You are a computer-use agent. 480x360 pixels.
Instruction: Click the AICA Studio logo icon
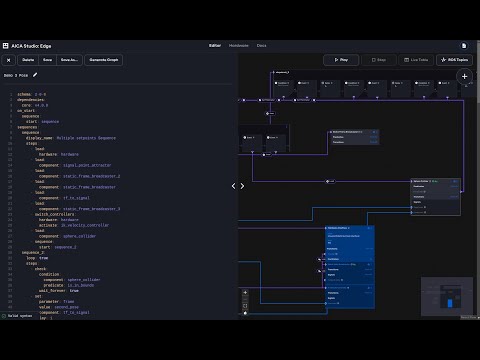(x=6, y=46)
